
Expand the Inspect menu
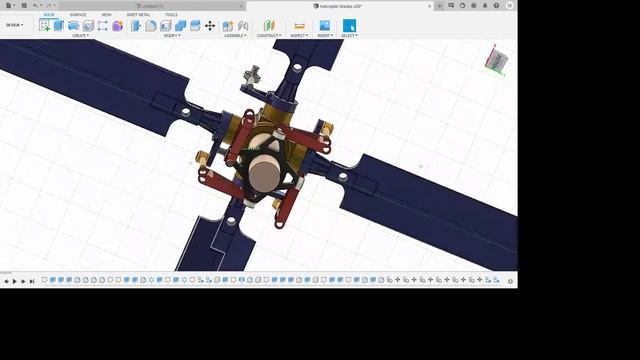tap(299, 36)
